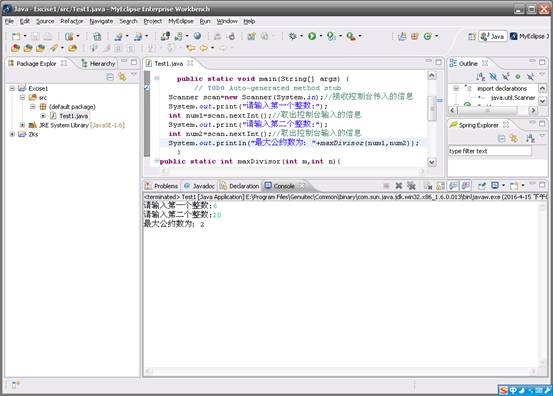Open the Refactor menu
Image resolution: width=553 pixels, height=396 pixels.
point(72,21)
